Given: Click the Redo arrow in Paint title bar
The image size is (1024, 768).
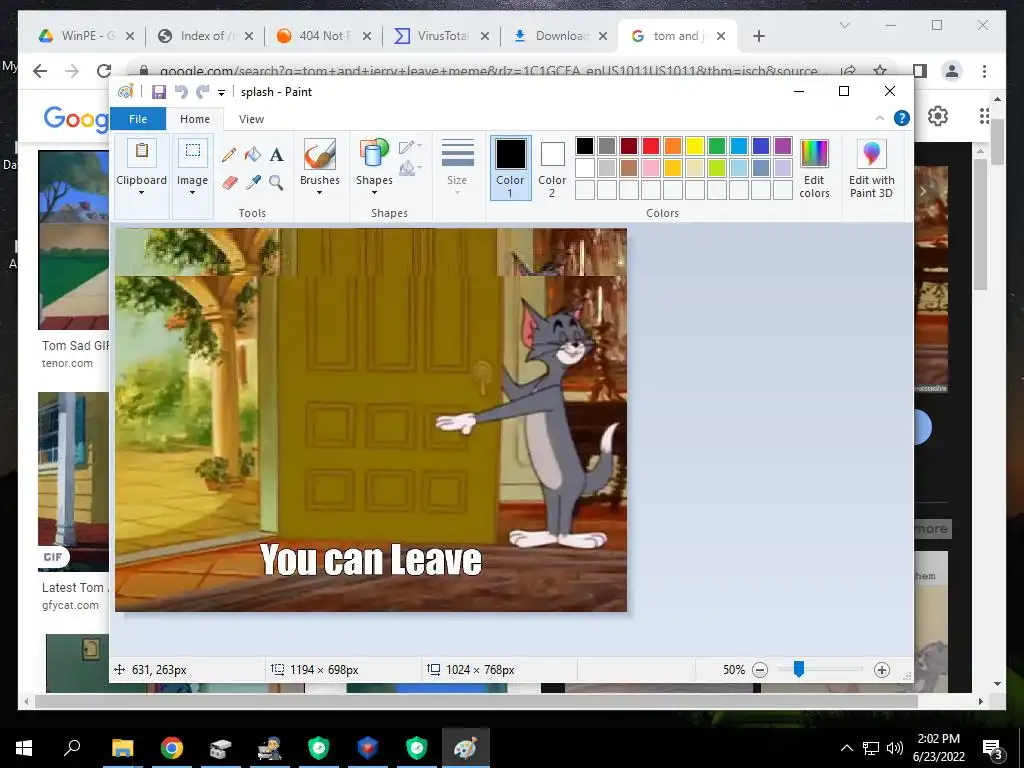Looking at the screenshot, I should tap(203, 92).
